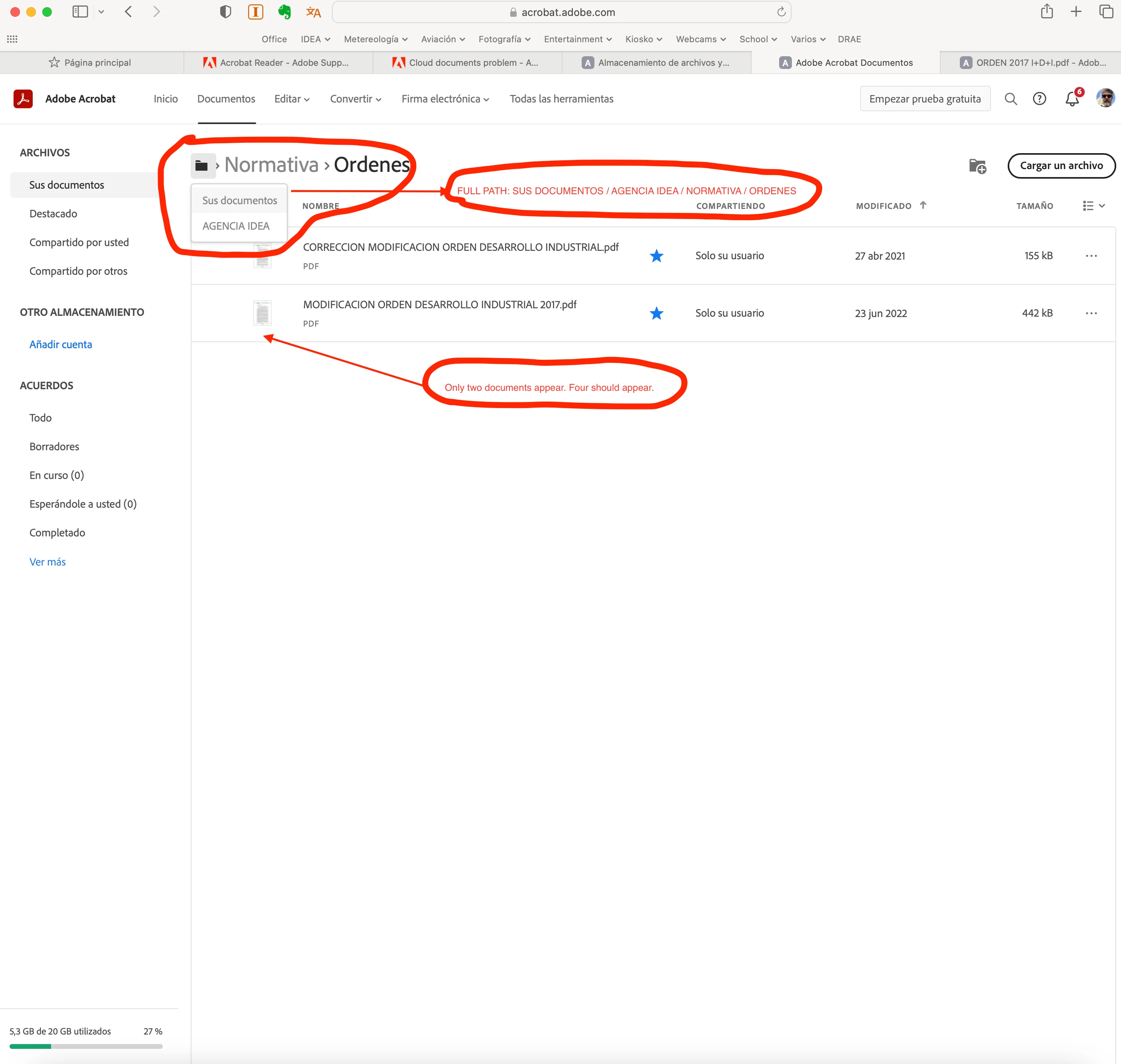Click the create new folder icon
This screenshot has width=1121, height=1064.
977,166
